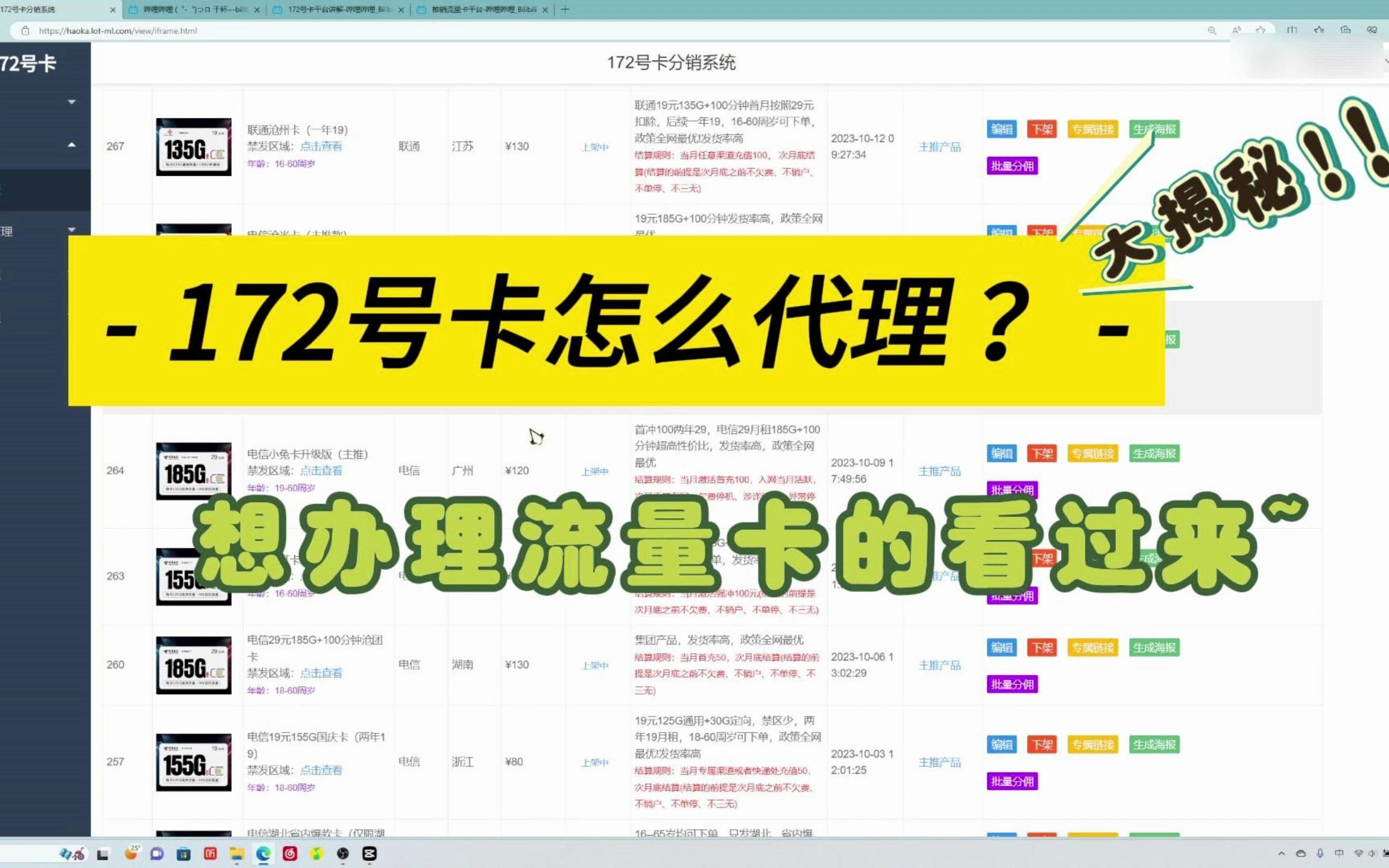Click 批量分佣 button for product 260
The height and width of the screenshot is (868, 1389).
(x=1012, y=684)
